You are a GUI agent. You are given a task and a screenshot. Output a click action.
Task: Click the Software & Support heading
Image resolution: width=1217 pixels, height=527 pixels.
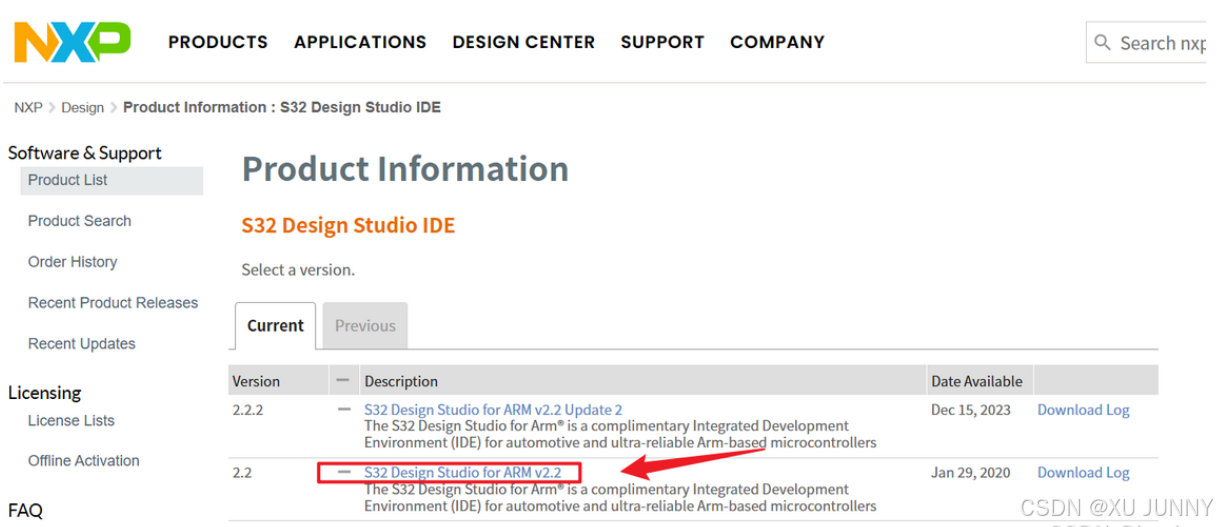(85, 153)
